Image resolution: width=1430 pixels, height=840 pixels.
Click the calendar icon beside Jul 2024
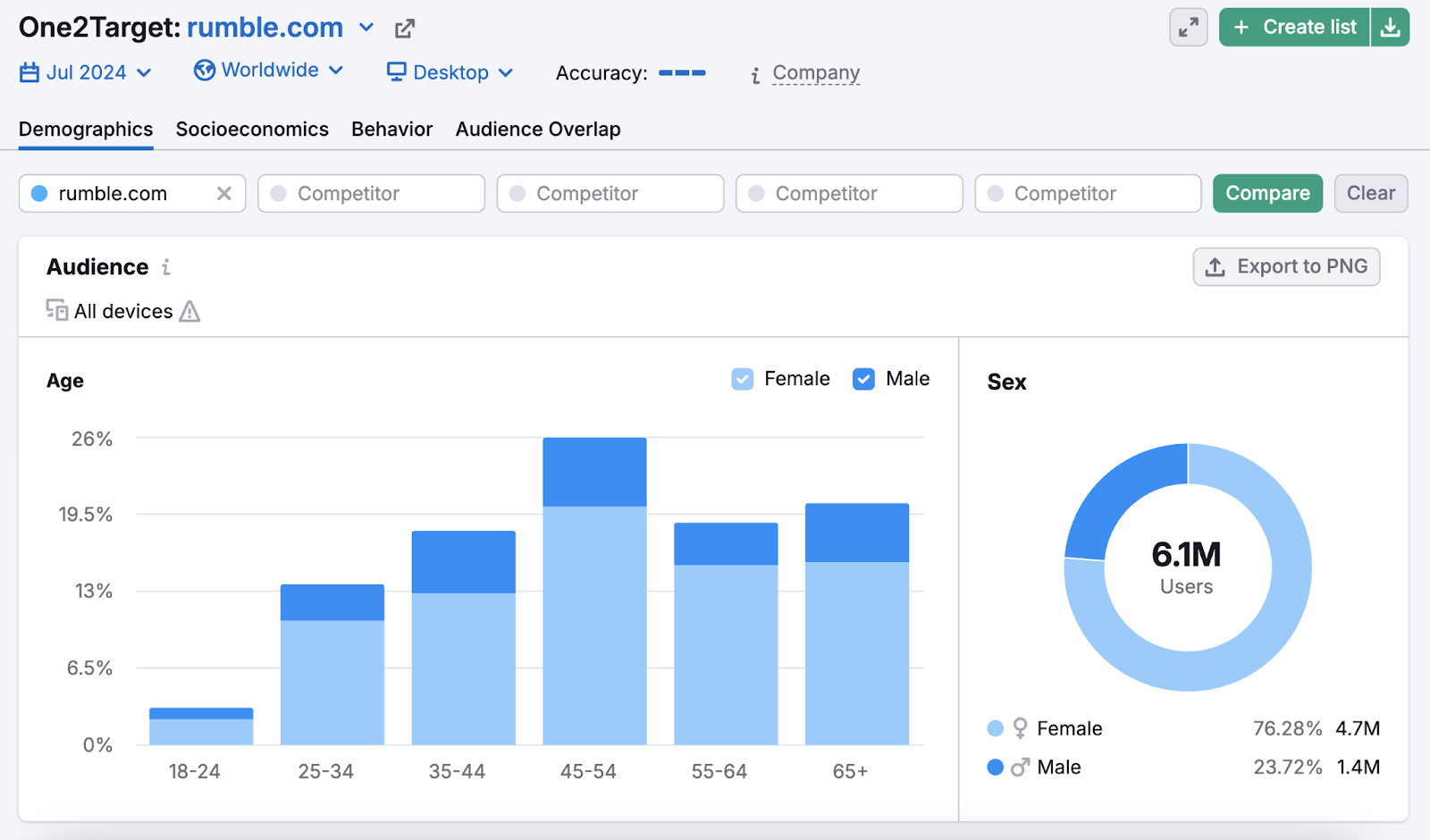[29, 72]
